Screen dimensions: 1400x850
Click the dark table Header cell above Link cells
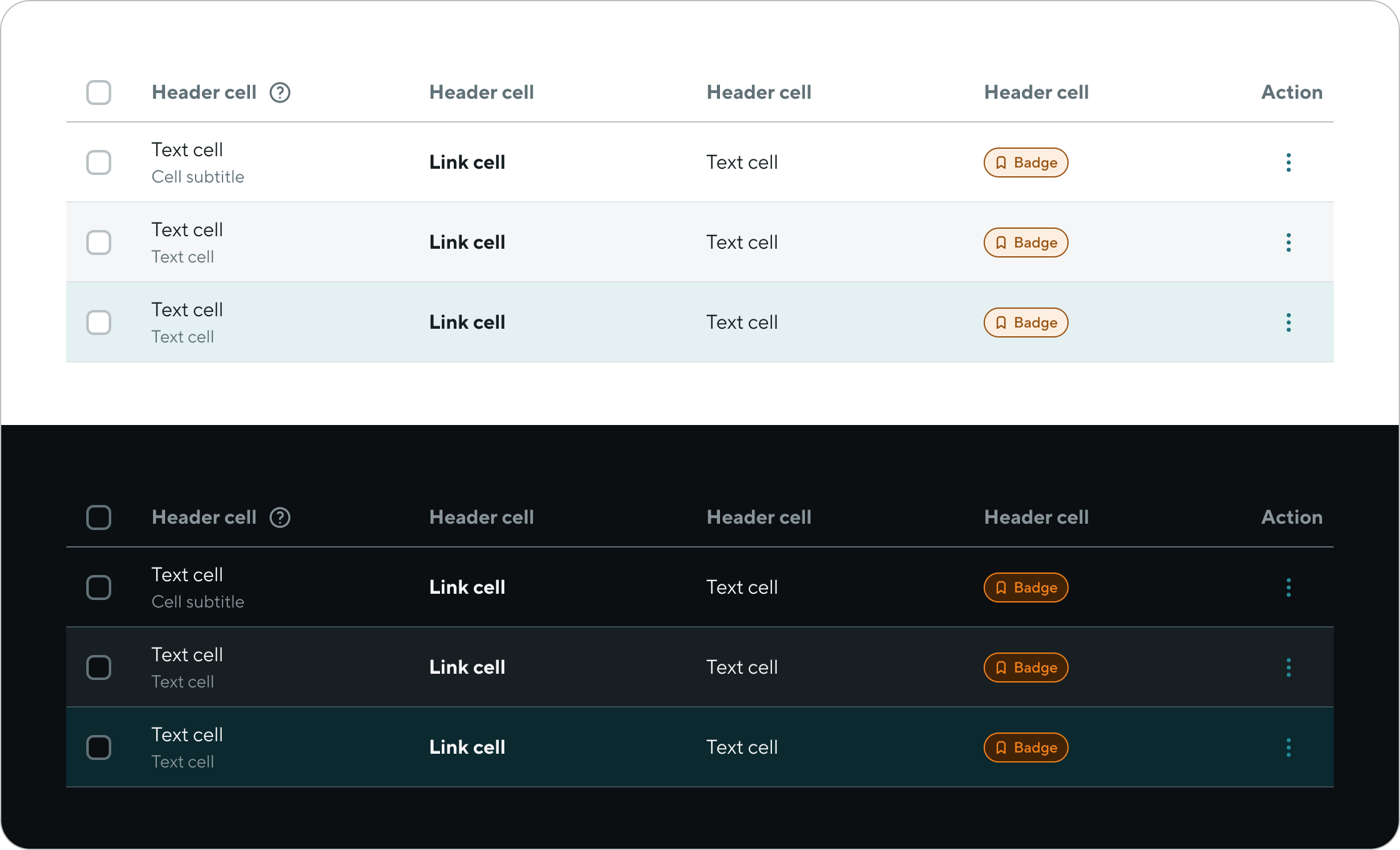pyautogui.click(x=482, y=517)
